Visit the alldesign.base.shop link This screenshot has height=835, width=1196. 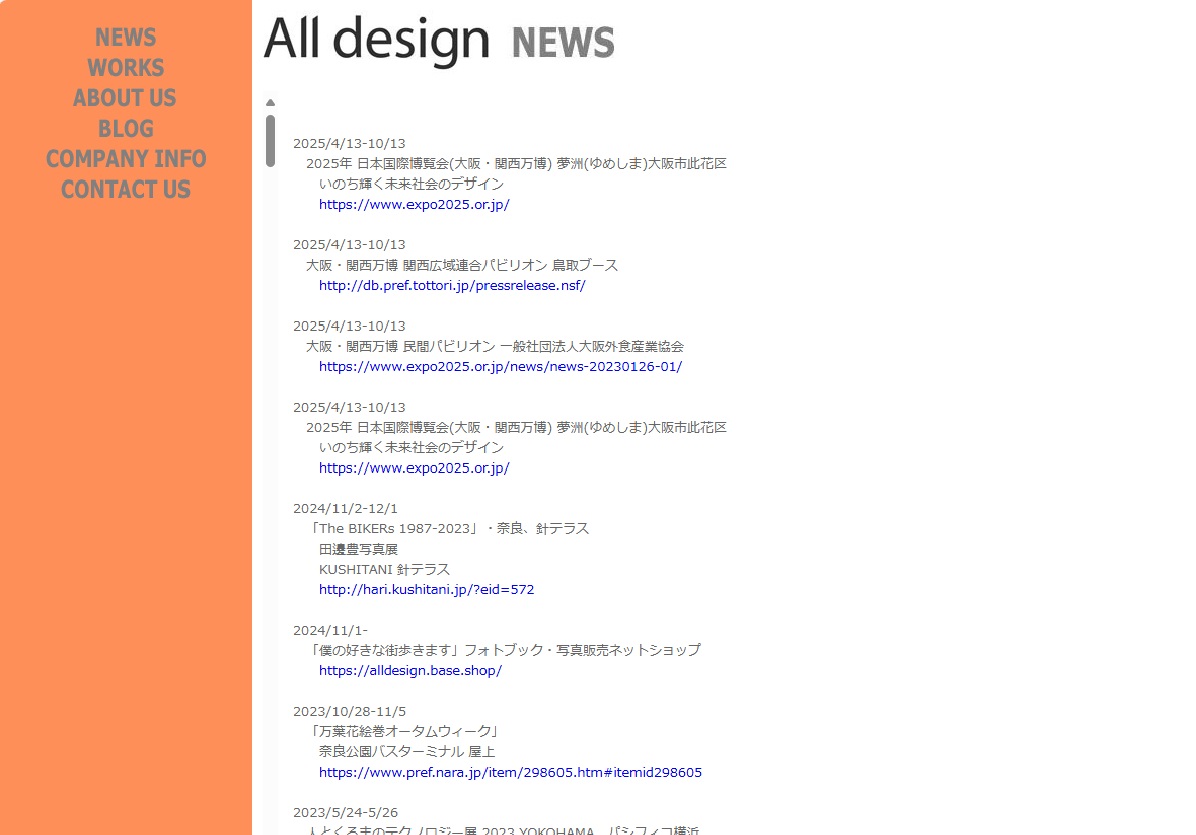(x=410, y=671)
